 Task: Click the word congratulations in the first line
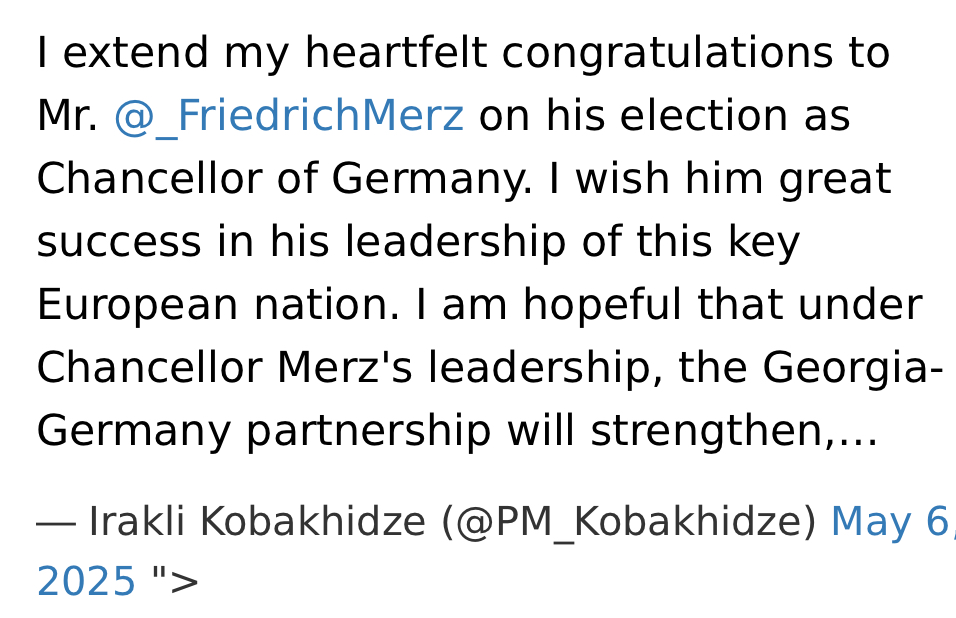667,54
